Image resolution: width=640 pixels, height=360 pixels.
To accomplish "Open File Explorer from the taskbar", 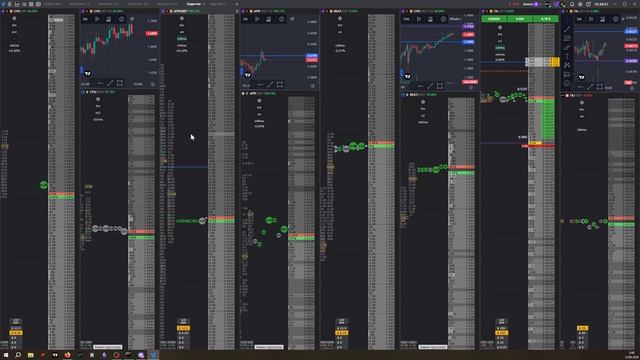I will click(31, 355).
